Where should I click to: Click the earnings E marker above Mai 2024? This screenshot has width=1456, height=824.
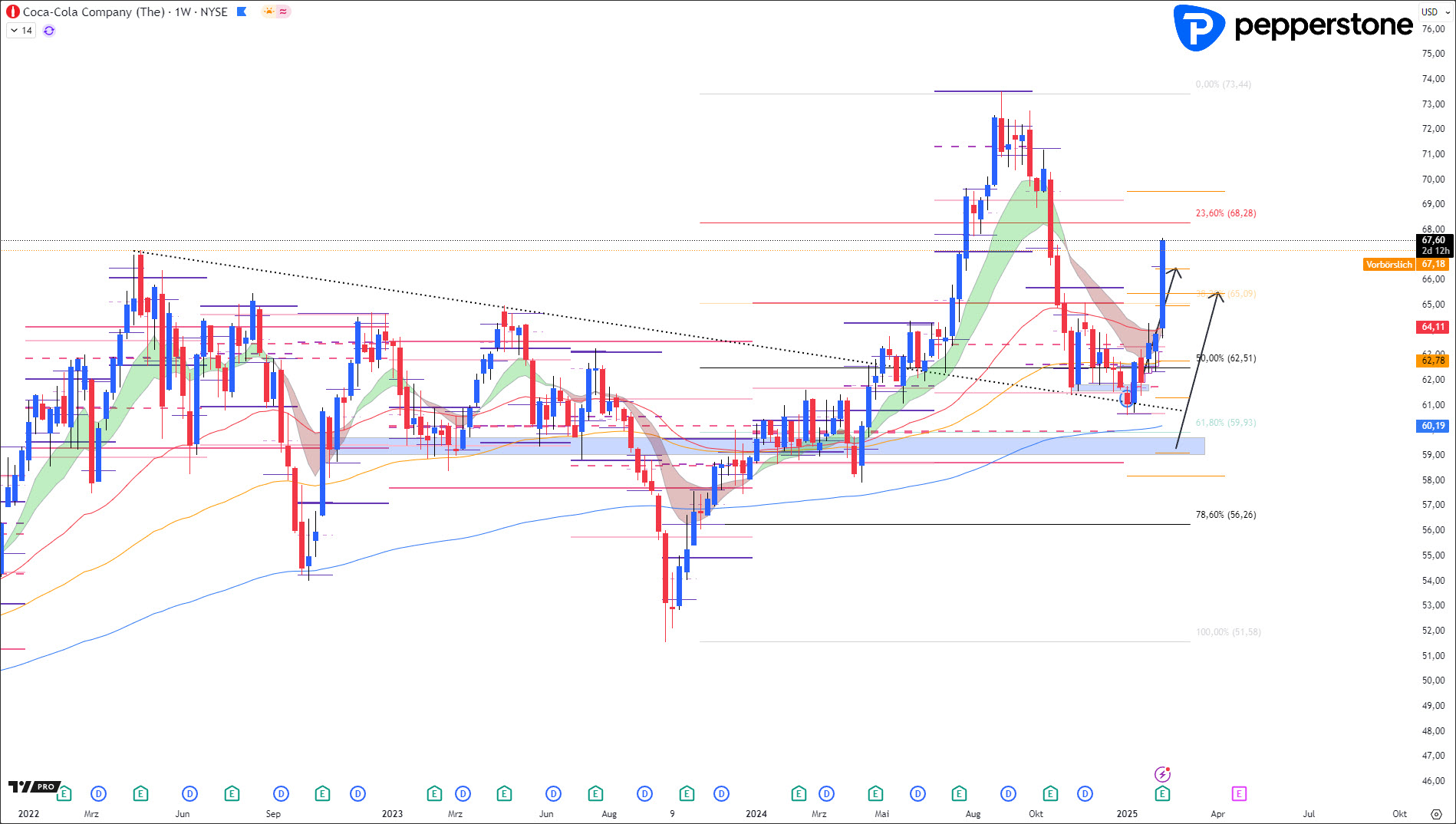click(875, 793)
